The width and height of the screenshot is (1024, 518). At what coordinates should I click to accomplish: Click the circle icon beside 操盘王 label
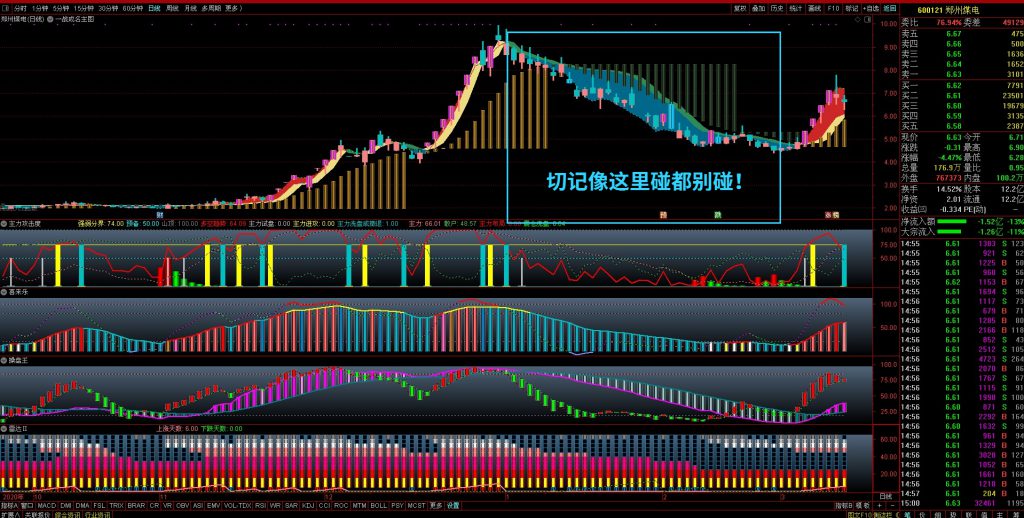[x=4, y=358]
